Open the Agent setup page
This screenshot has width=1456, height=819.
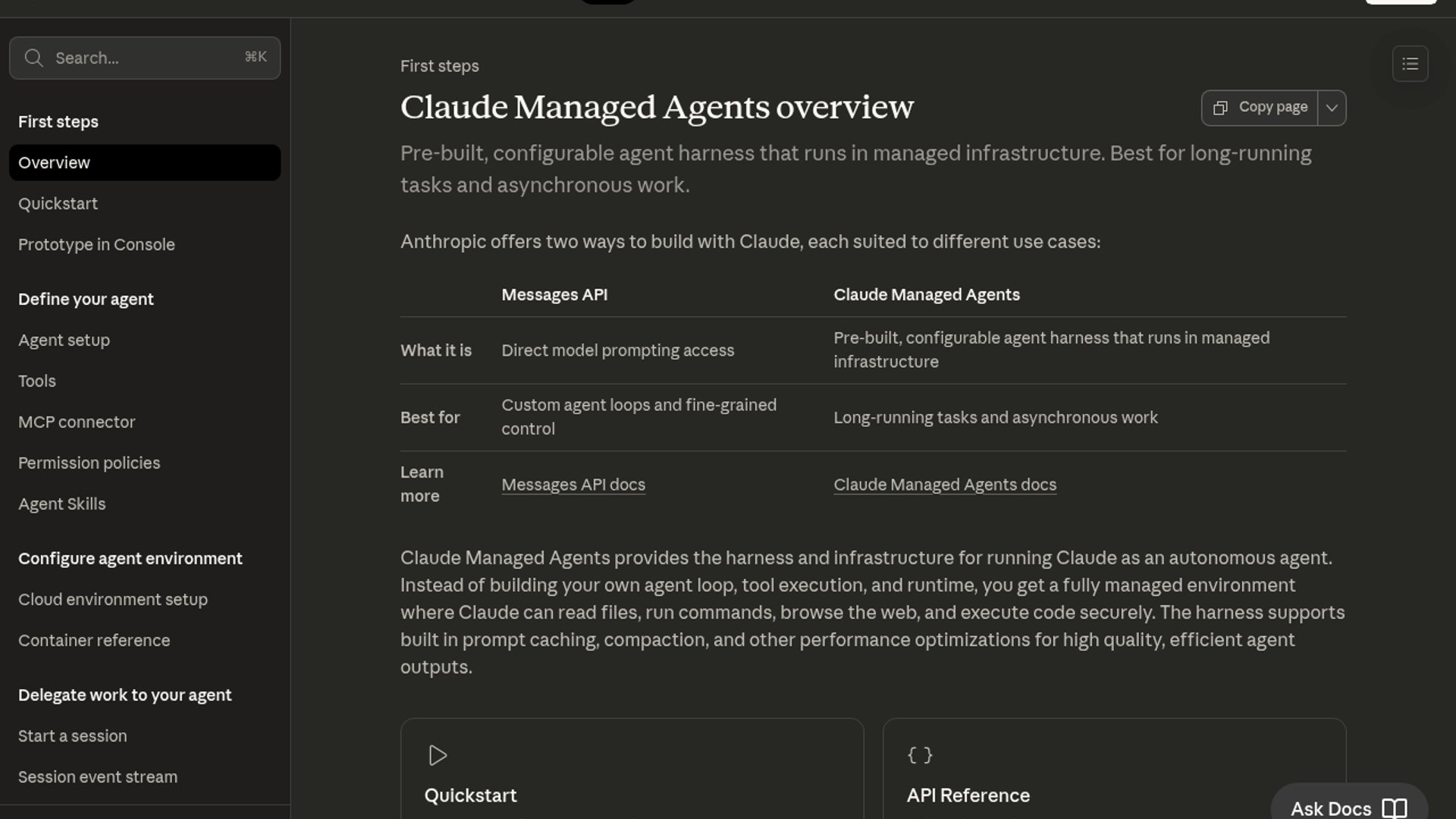tap(64, 340)
